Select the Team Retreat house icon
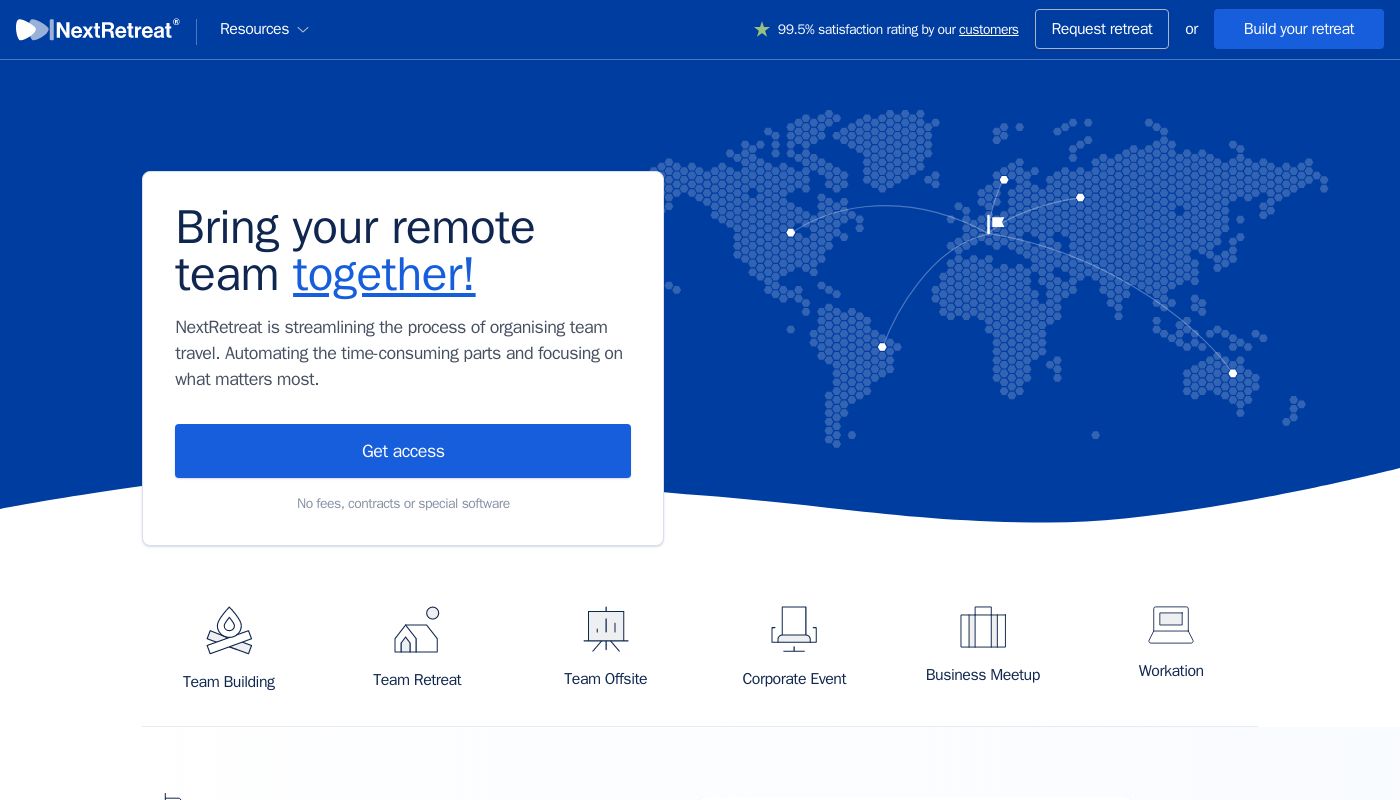Image resolution: width=1400 pixels, height=800 pixels. tap(417, 630)
